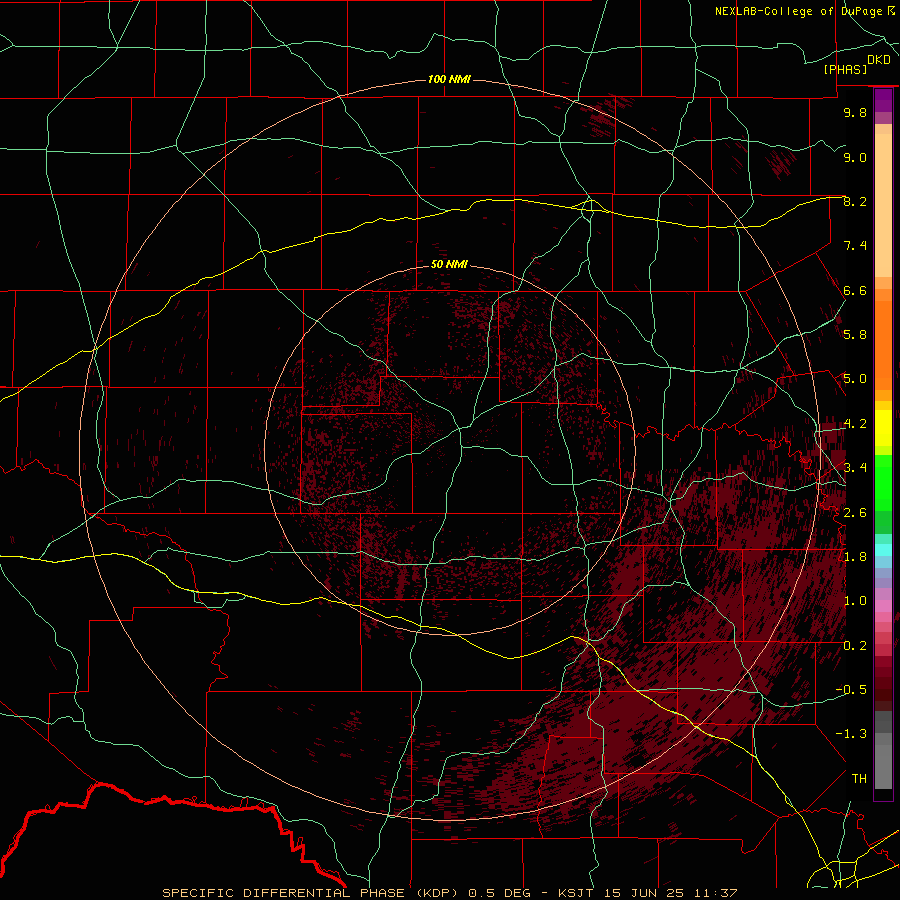Select the 8.2 value on the color scale

[855, 201]
